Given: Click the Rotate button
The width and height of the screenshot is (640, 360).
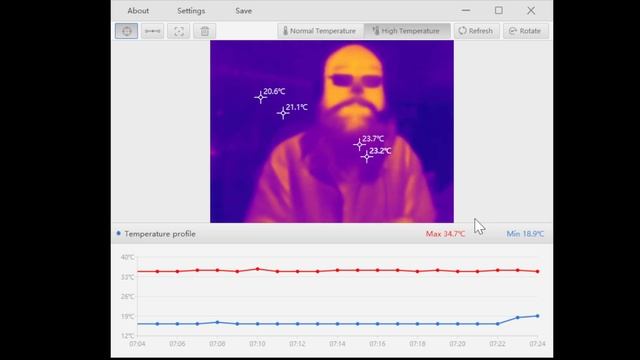Looking at the screenshot, I should pos(526,31).
